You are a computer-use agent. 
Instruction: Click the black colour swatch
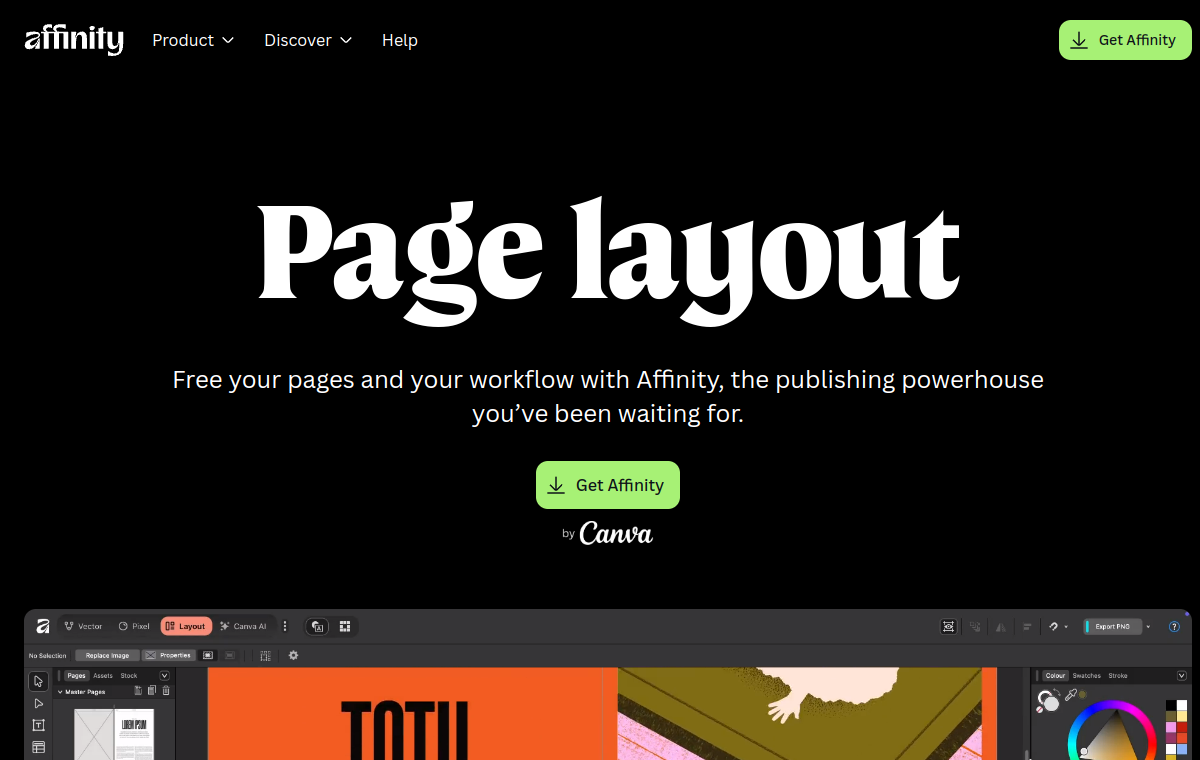(x=1171, y=705)
